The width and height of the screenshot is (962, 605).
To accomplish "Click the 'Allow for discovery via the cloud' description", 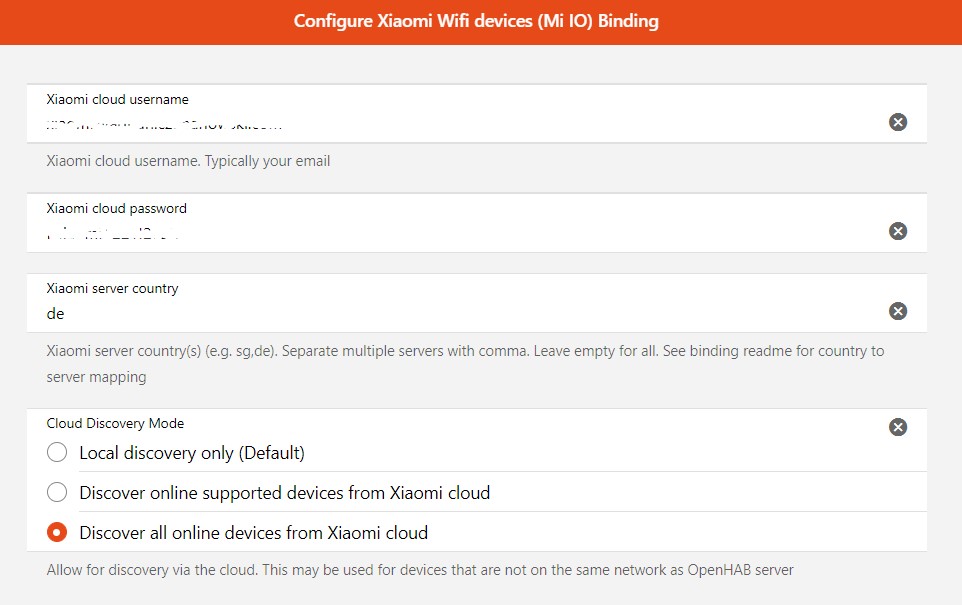I will [420, 570].
